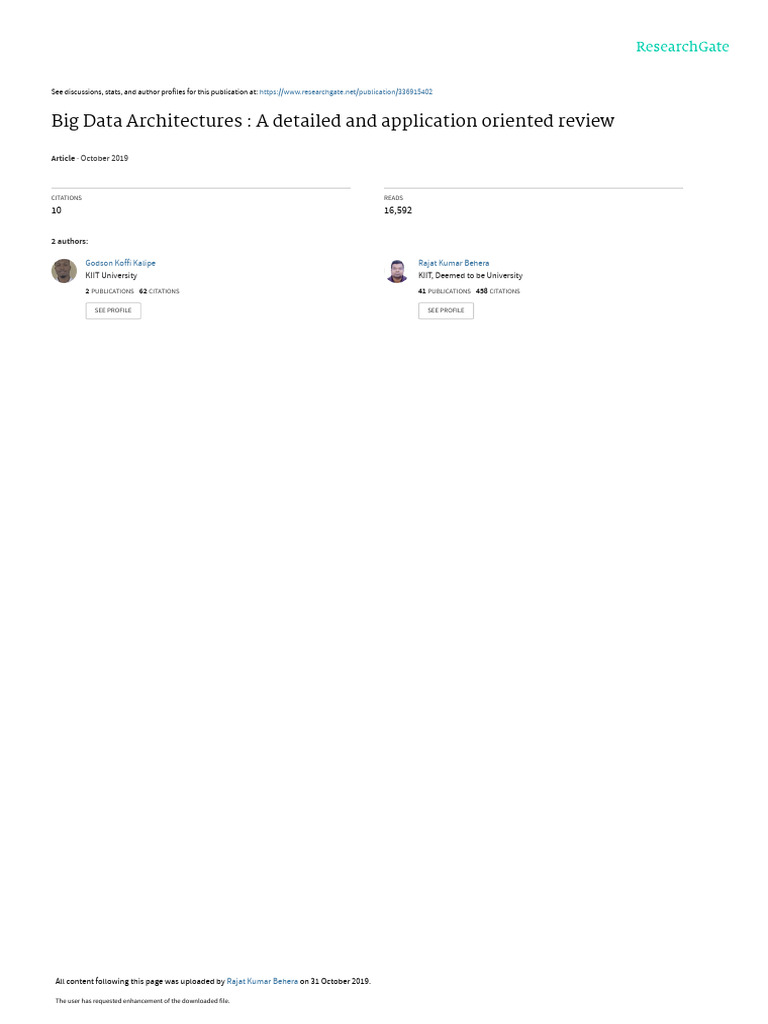Open the uploader link Rajat Kumar Behera at bottom
768x1024 pixels.
(x=262, y=981)
